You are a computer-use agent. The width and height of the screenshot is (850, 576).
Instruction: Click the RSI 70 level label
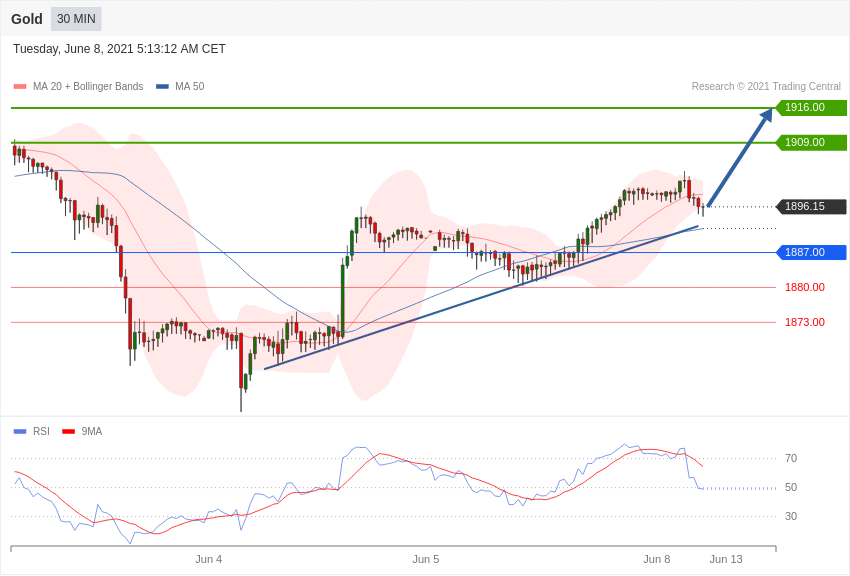coord(791,458)
